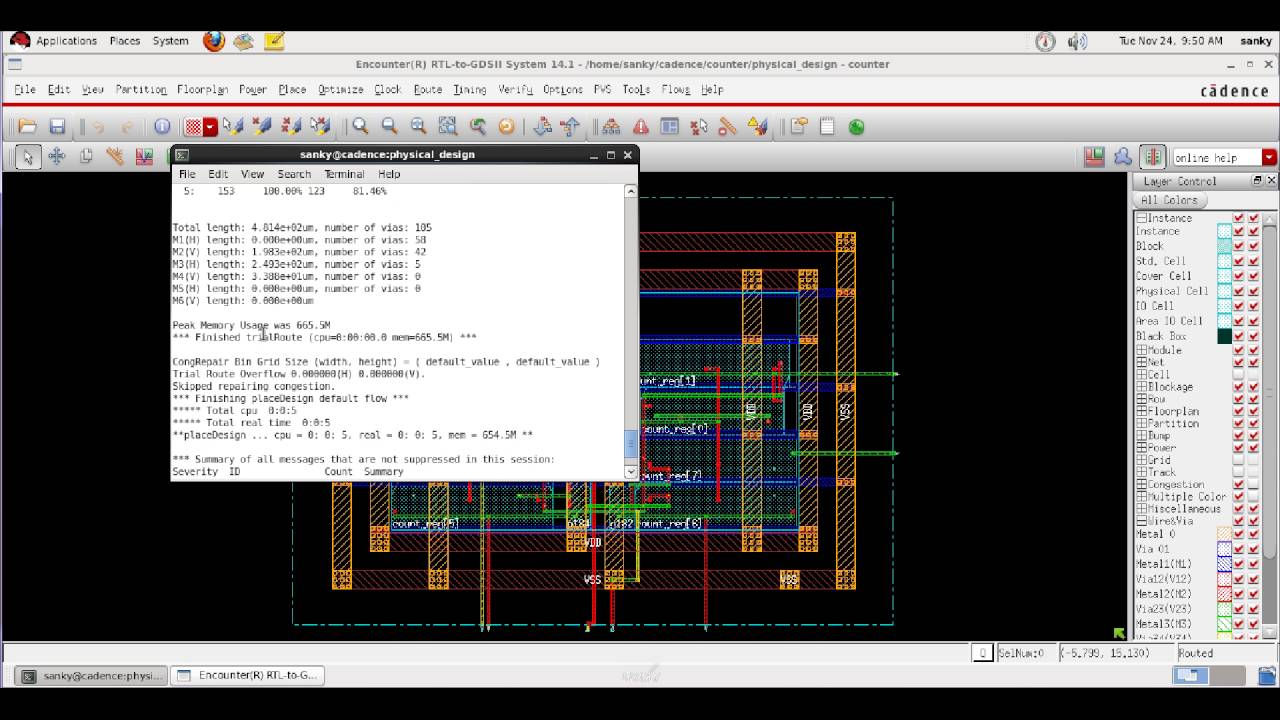1280x720 pixels.
Task: Click the amoeba view icon
Action: [1123, 157]
